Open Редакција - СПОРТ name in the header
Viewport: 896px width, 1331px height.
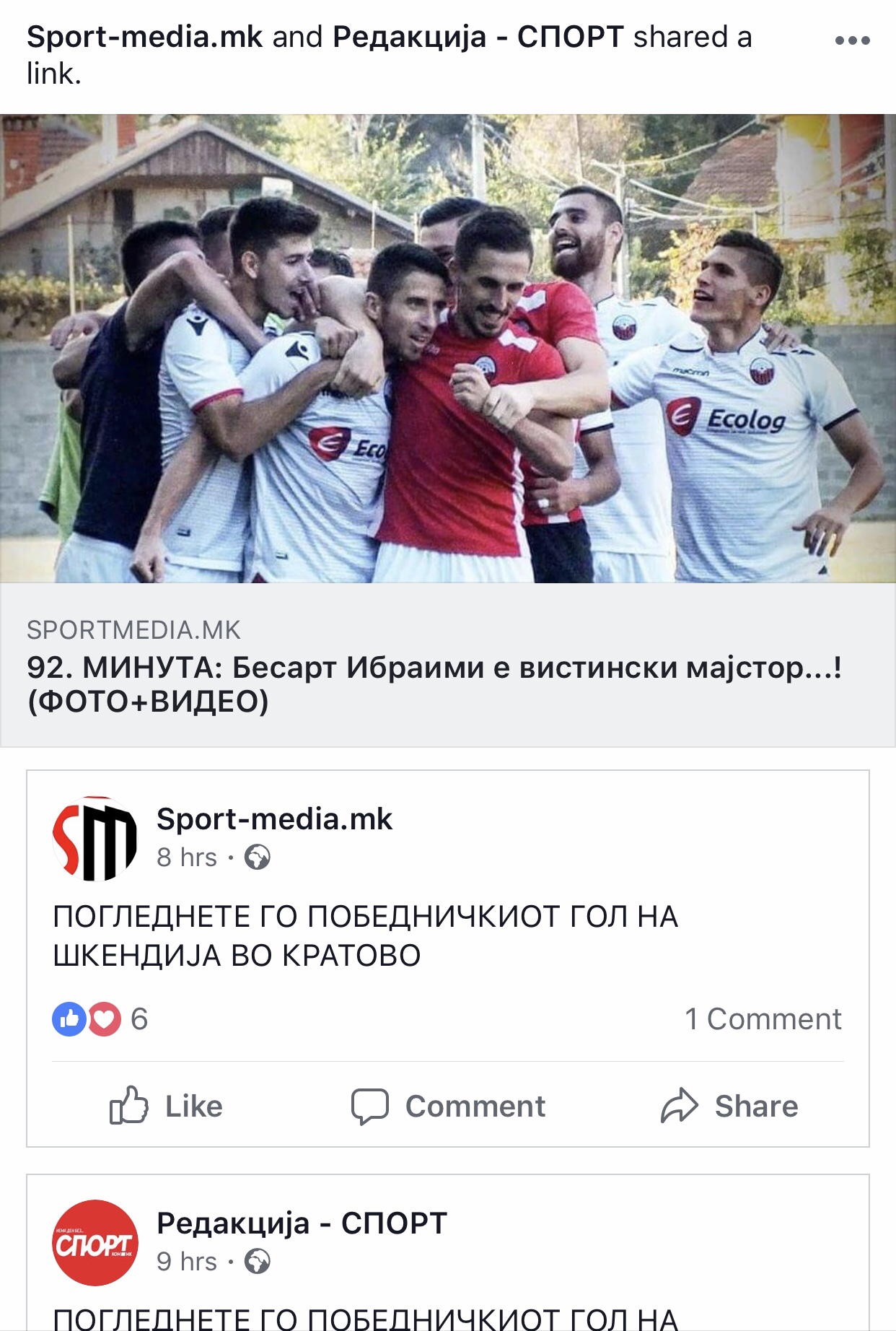[x=478, y=37]
